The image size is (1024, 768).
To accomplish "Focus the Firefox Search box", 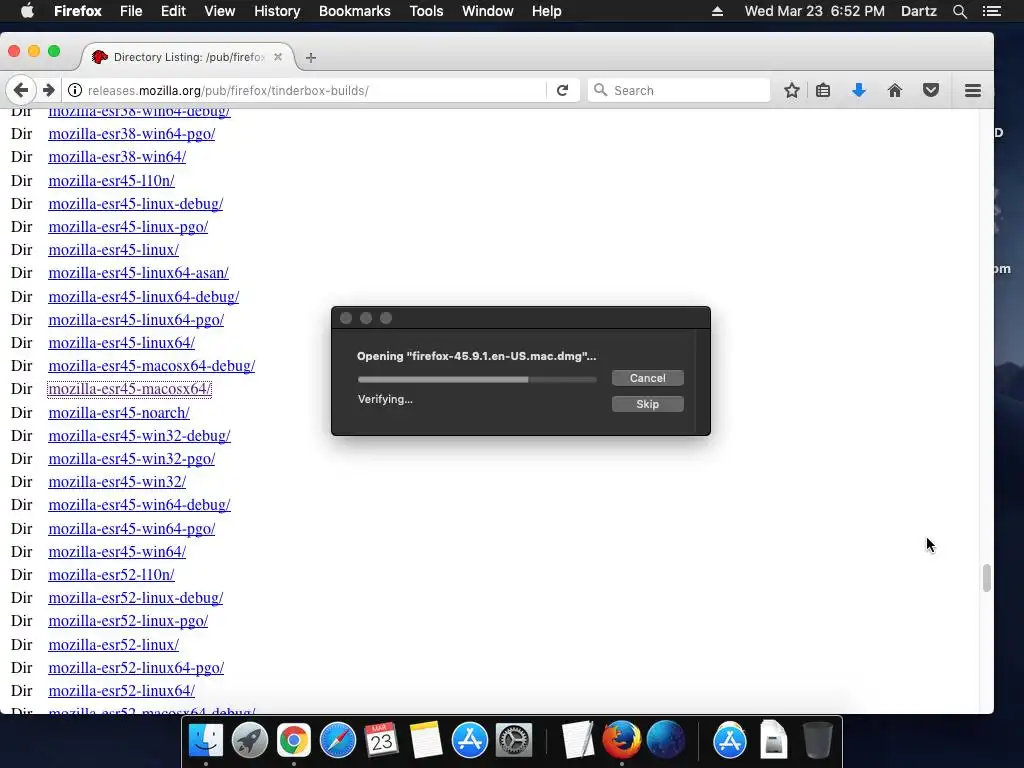I will tap(679, 90).
